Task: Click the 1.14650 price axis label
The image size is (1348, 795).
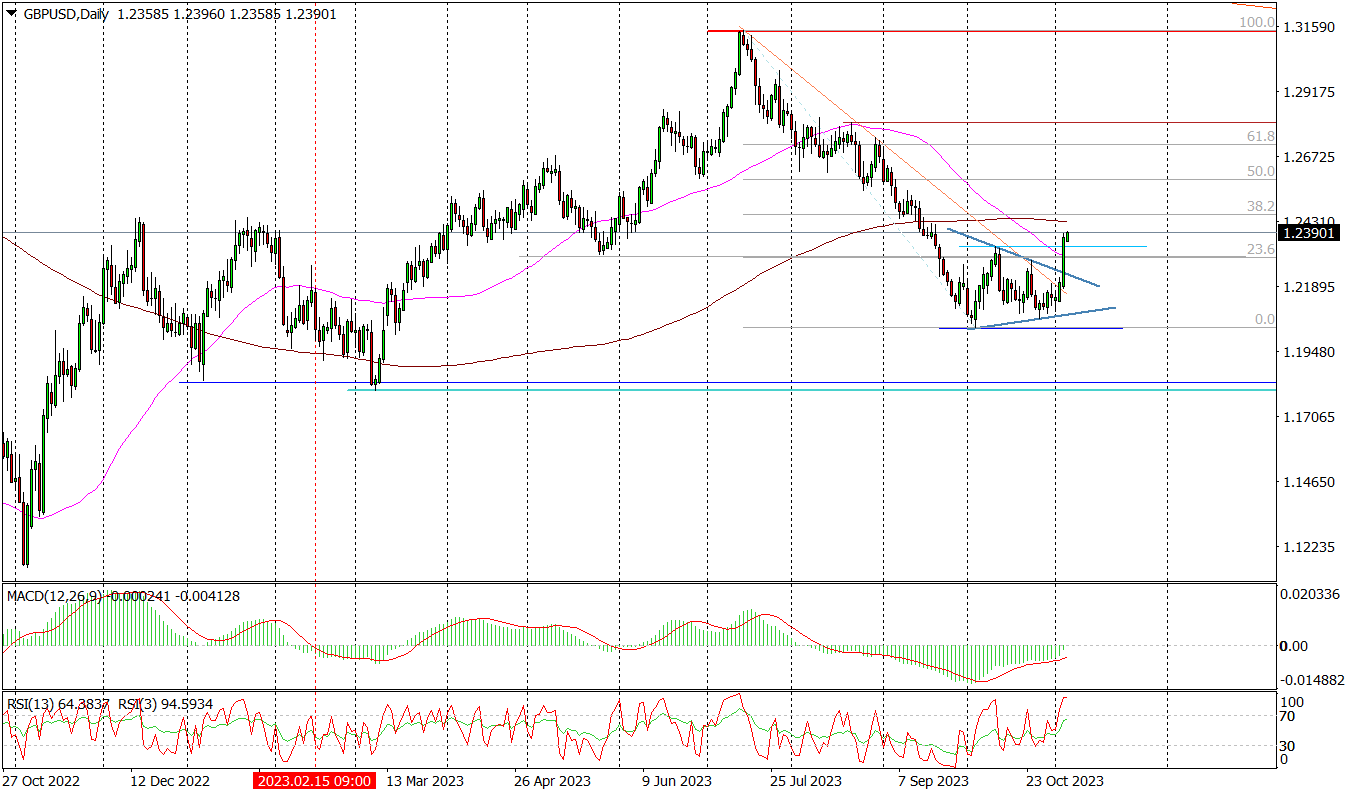Action: [x=1309, y=482]
